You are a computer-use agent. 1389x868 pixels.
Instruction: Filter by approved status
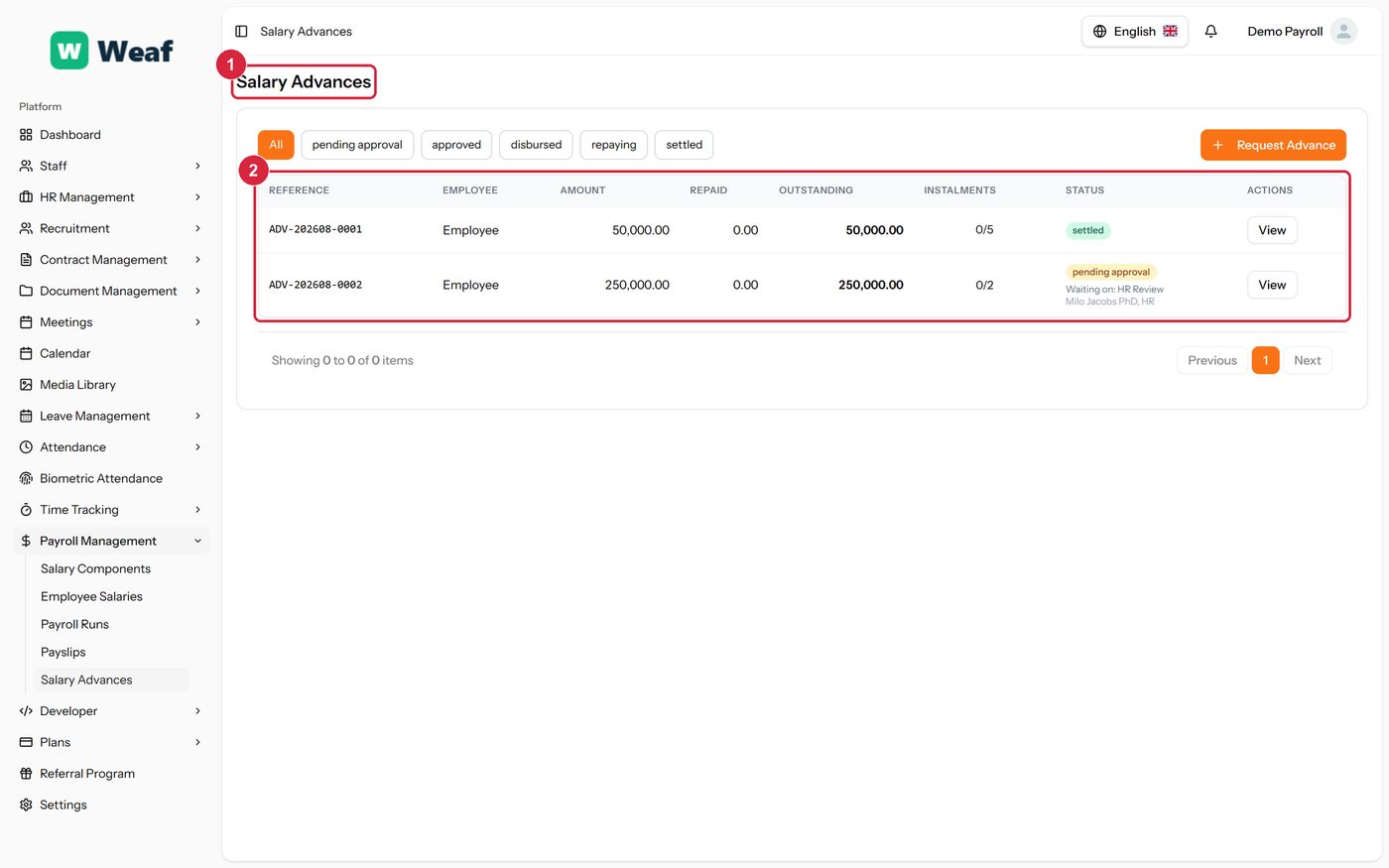456,145
